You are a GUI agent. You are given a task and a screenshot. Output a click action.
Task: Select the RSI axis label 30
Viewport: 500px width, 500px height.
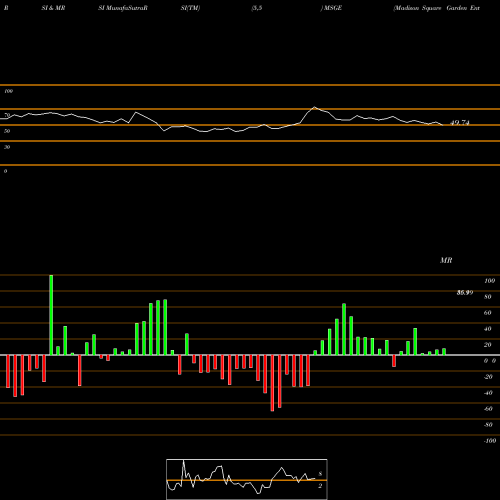pos(7,147)
